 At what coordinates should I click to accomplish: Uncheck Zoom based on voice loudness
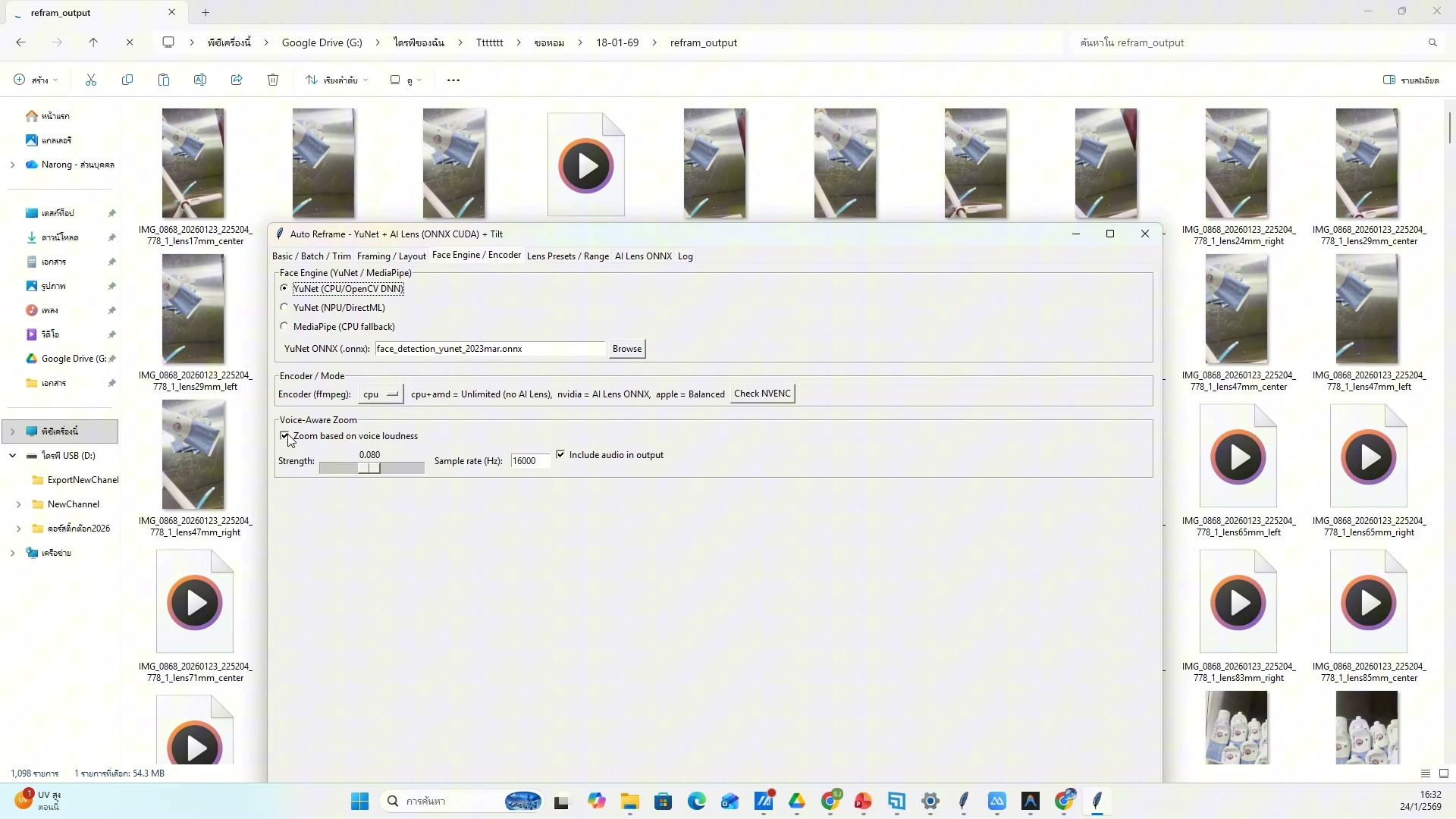285,436
